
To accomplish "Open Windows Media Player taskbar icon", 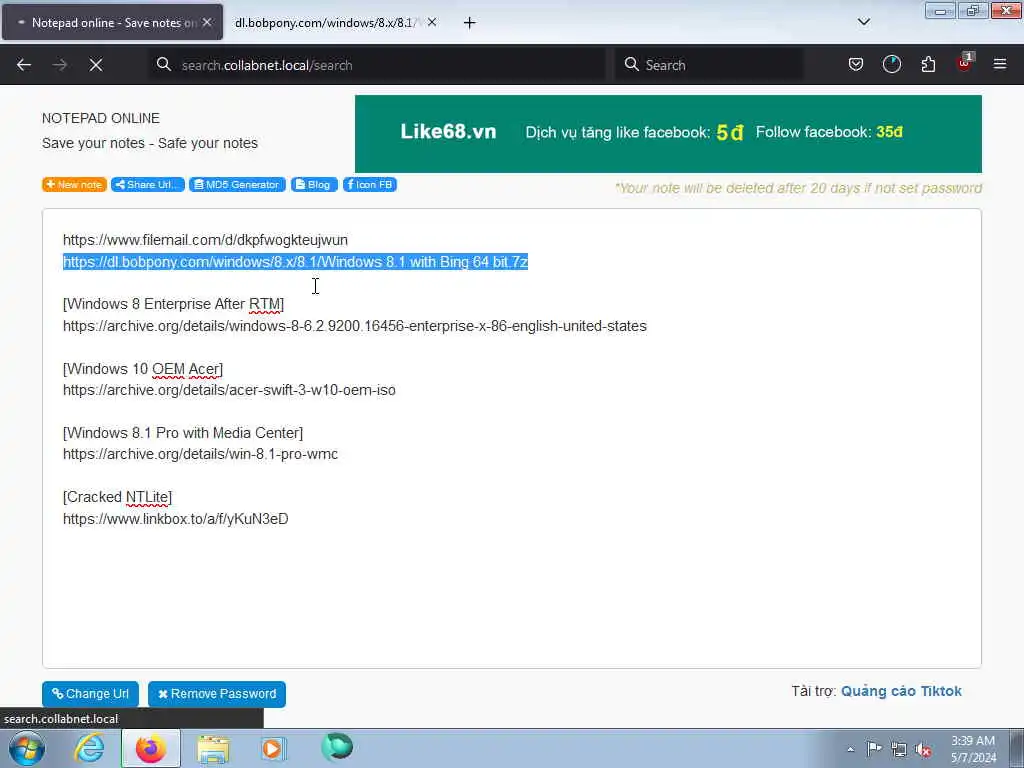I will 273,748.
